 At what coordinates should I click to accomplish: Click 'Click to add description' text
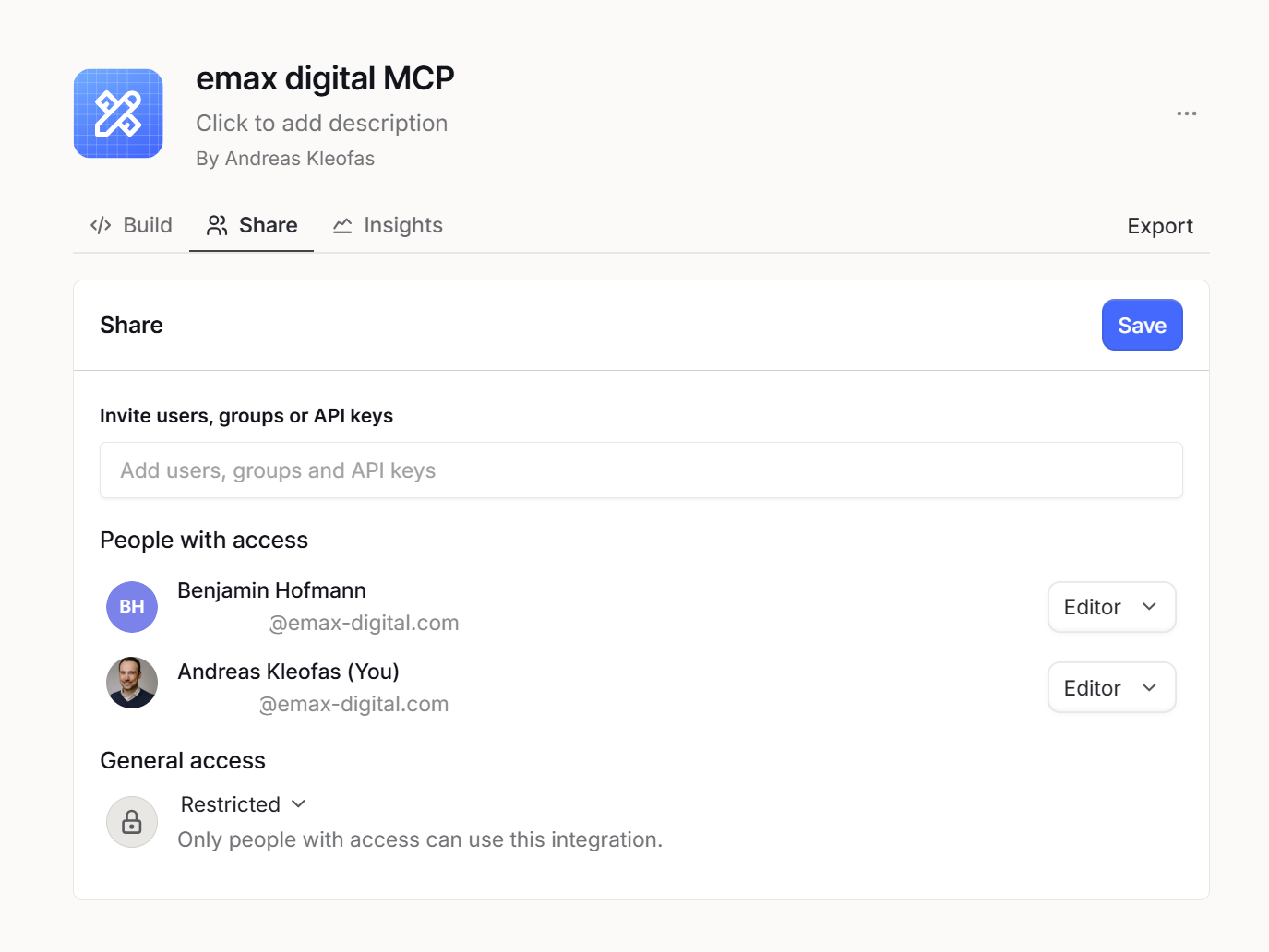coord(322,123)
